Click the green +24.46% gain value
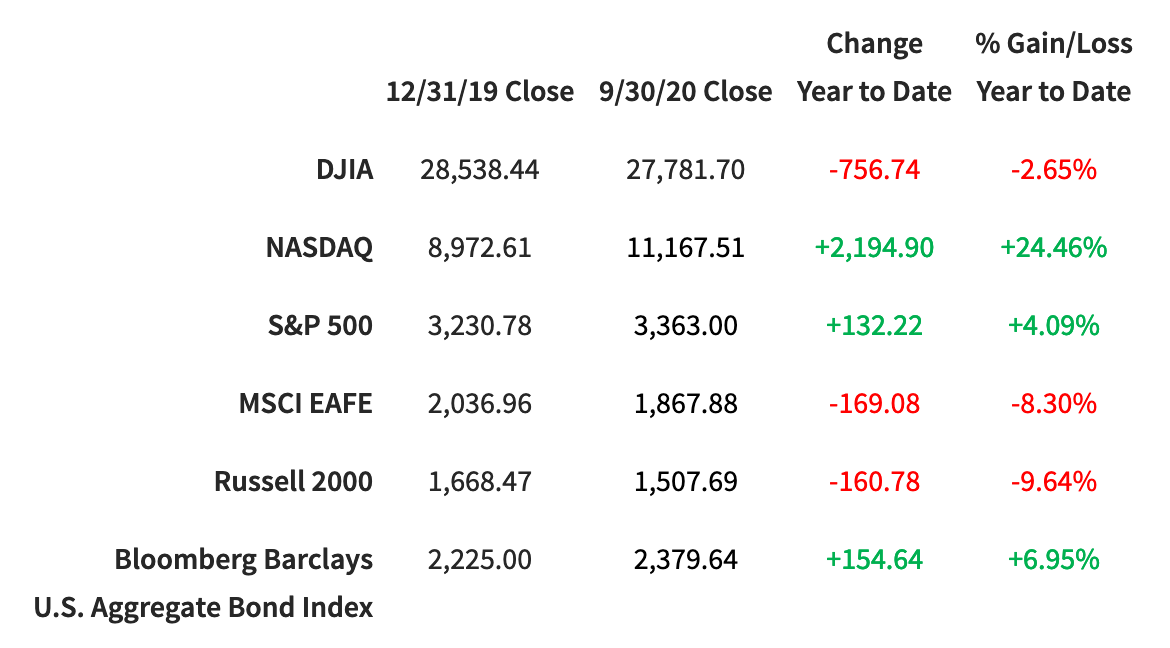1170x648 pixels. tap(1054, 248)
